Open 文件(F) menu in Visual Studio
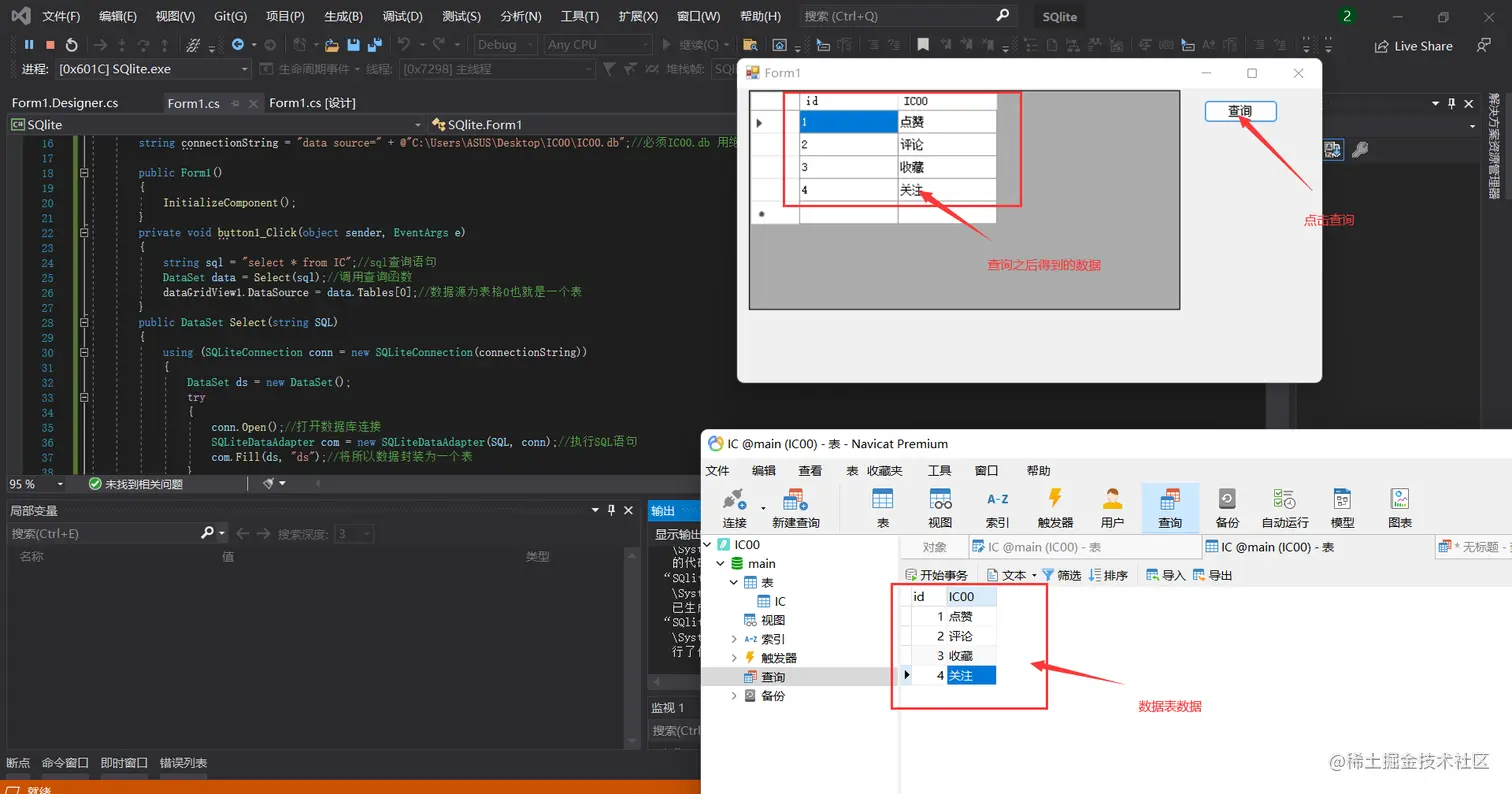 [x=62, y=17]
